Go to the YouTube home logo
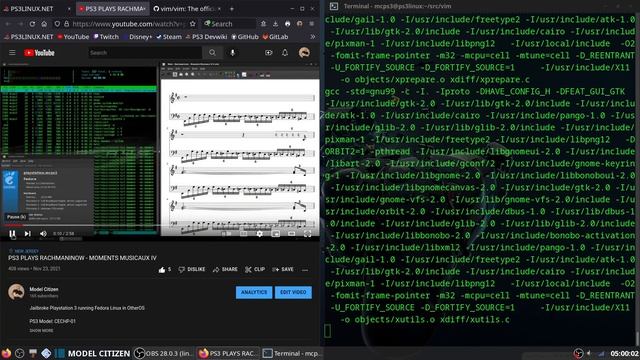The width and height of the screenshot is (640, 360). (x=39, y=53)
